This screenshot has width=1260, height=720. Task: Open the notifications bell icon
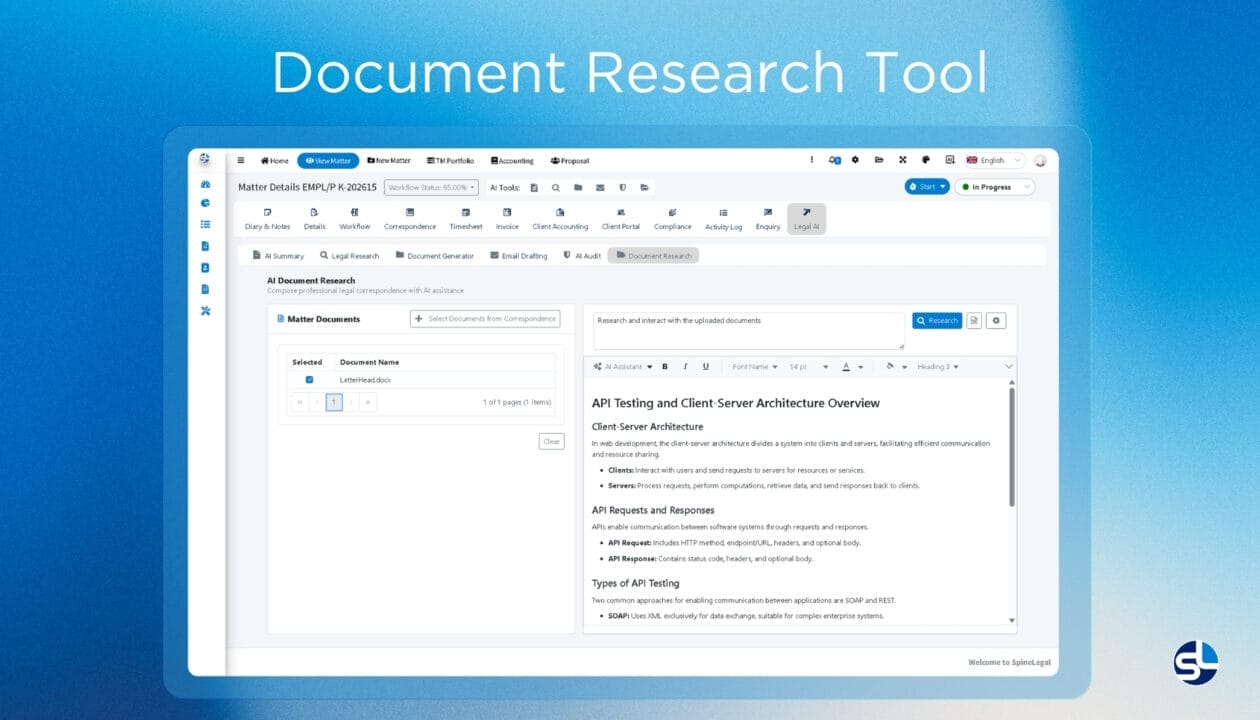coord(833,159)
